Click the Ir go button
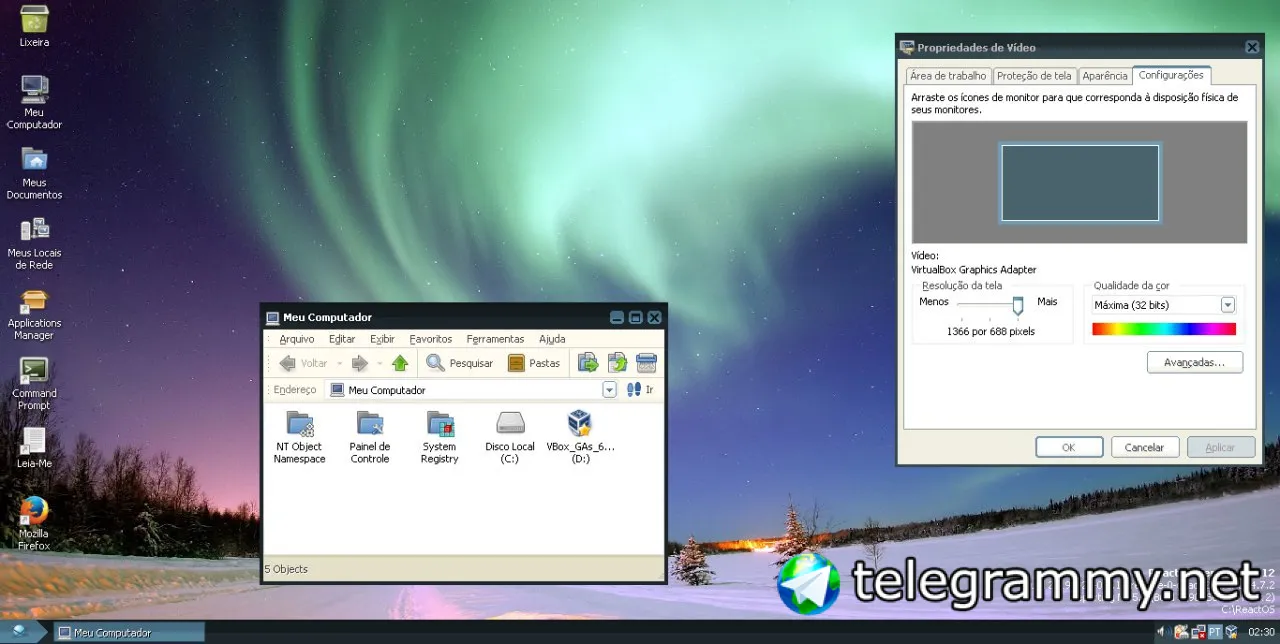1280x644 pixels. [x=640, y=390]
